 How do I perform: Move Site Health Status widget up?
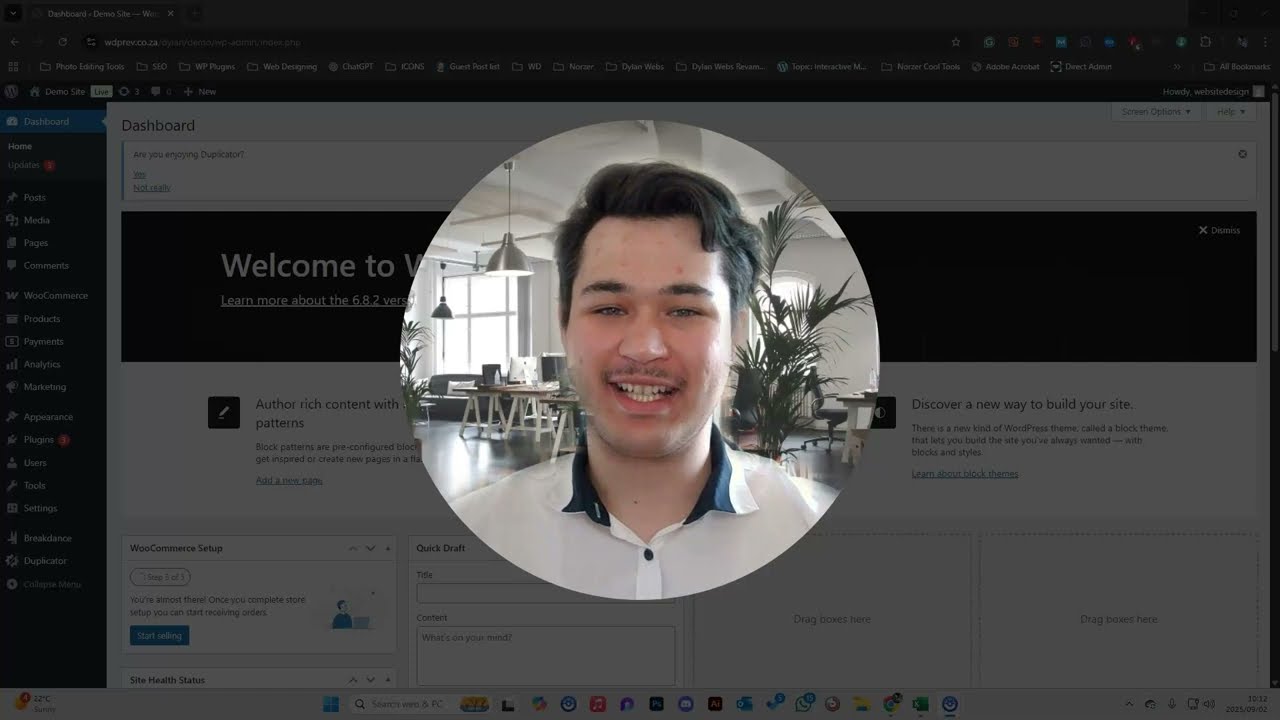353,680
